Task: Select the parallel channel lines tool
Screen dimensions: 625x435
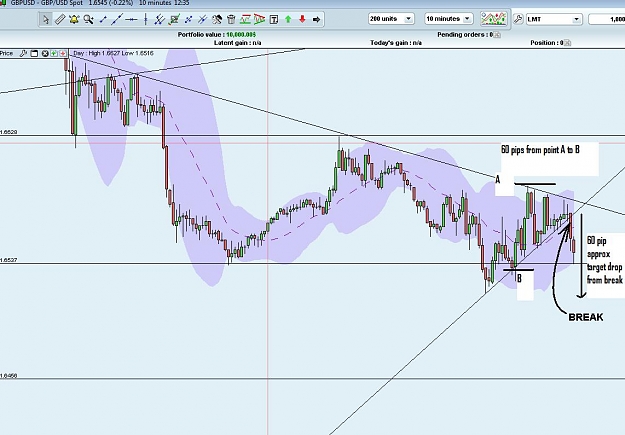Action: click(x=159, y=19)
